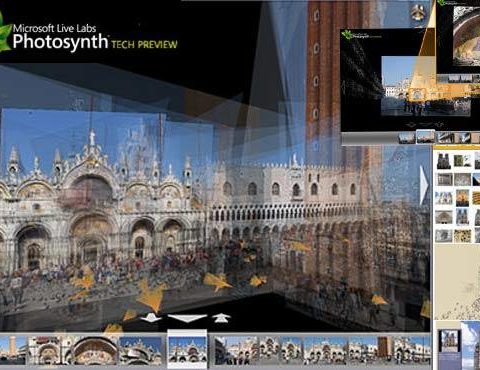The width and height of the screenshot is (480, 370).
Task: Click the framed cathedral thumbnail in the bottom-right panel
Action: 449,341
